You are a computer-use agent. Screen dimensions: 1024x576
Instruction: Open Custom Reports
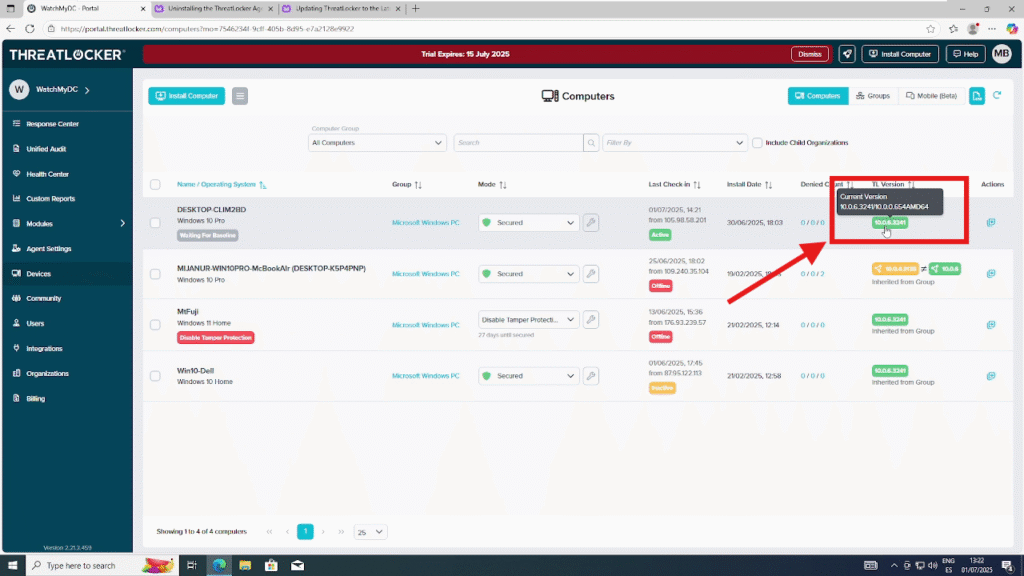pos(50,199)
